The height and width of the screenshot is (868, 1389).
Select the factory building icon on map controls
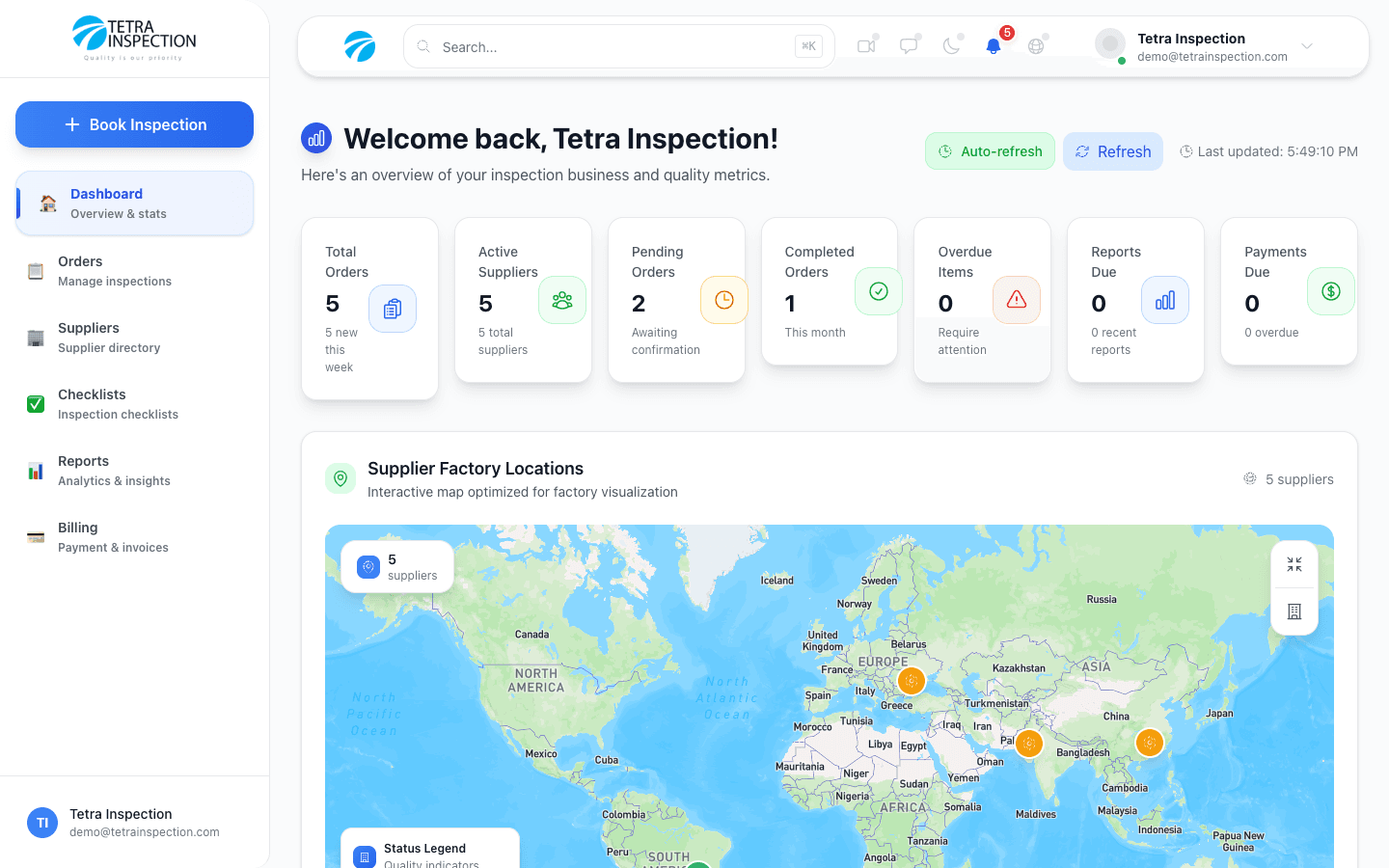coord(1294,610)
